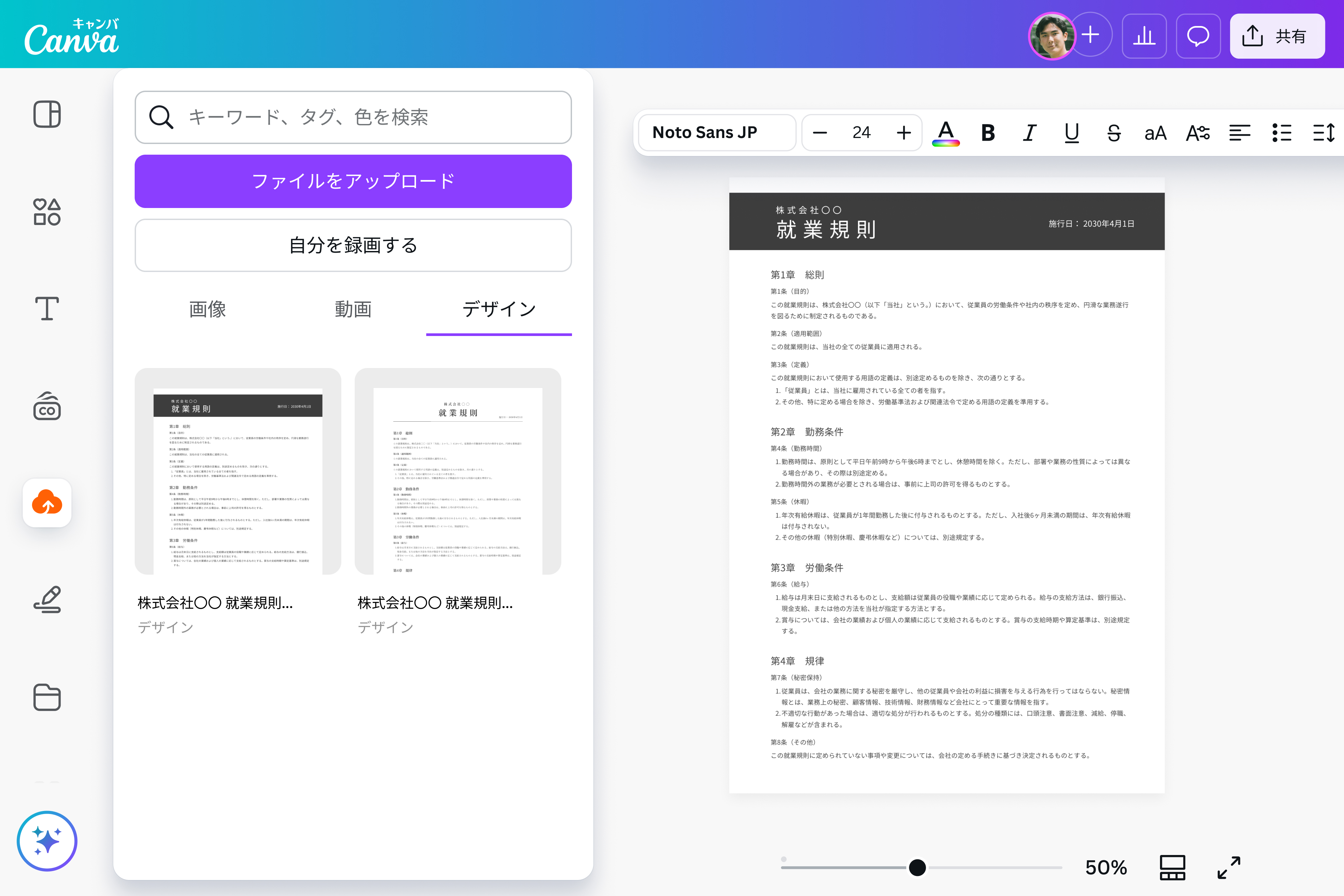Open the dark-header 就業規則 design thumbnail
This screenshot has width=1344, height=896.
point(238,471)
